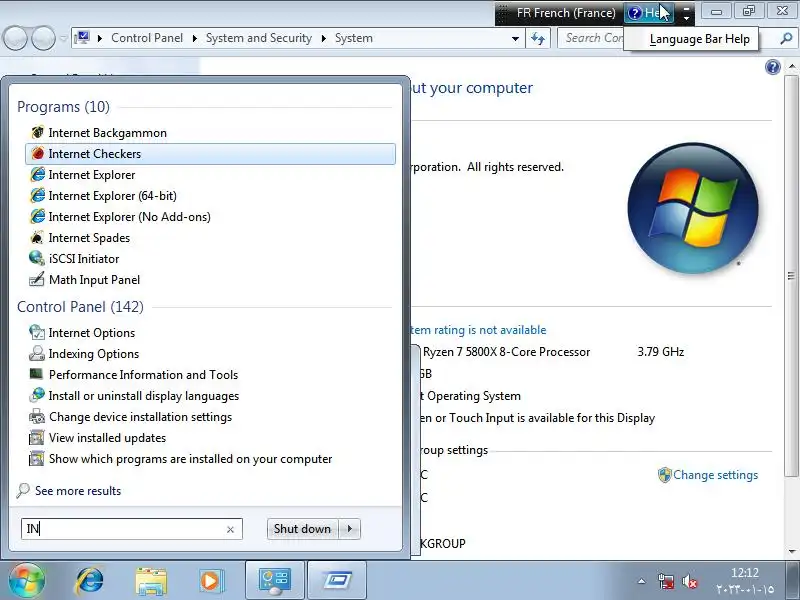Click the FR French (France) language indicator

tap(566, 13)
